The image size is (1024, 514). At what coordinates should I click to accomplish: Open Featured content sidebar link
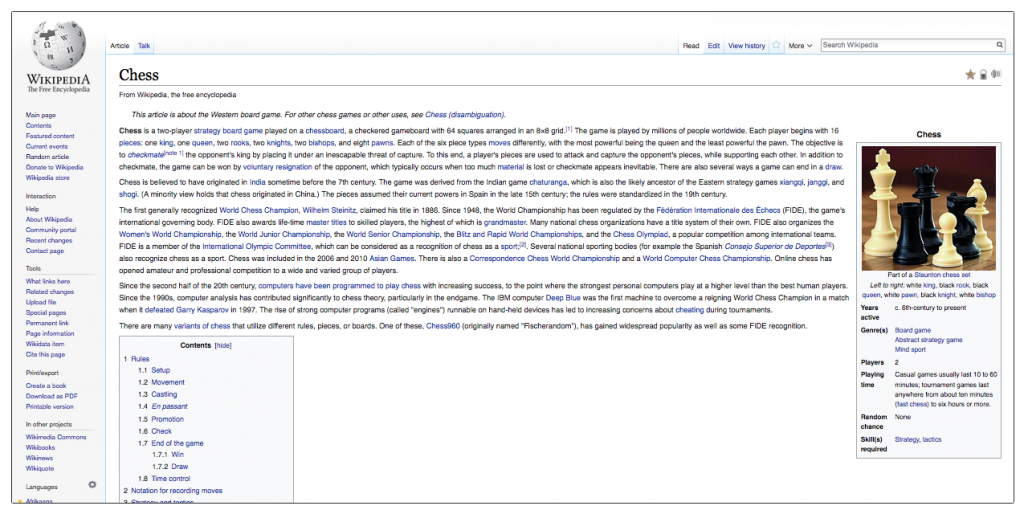pyautogui.click(x=50, y=136)
